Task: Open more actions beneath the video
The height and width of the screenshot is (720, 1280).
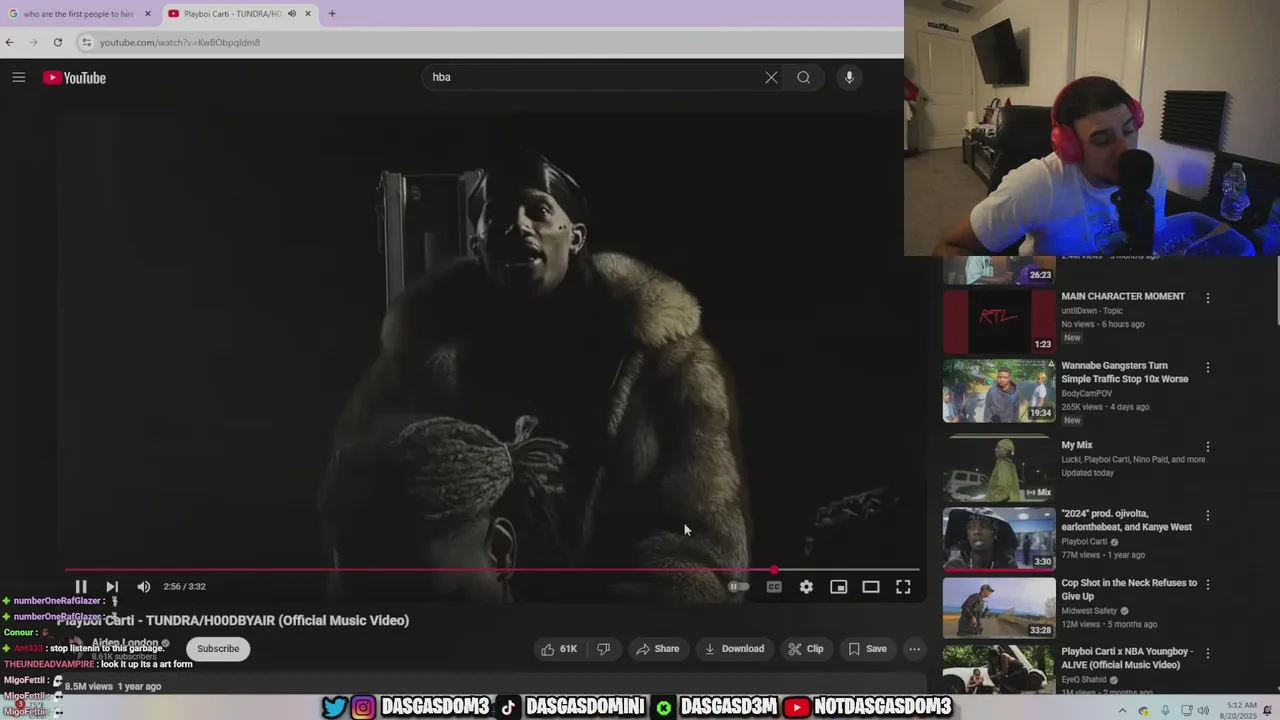Action: [x=914, y=649]
